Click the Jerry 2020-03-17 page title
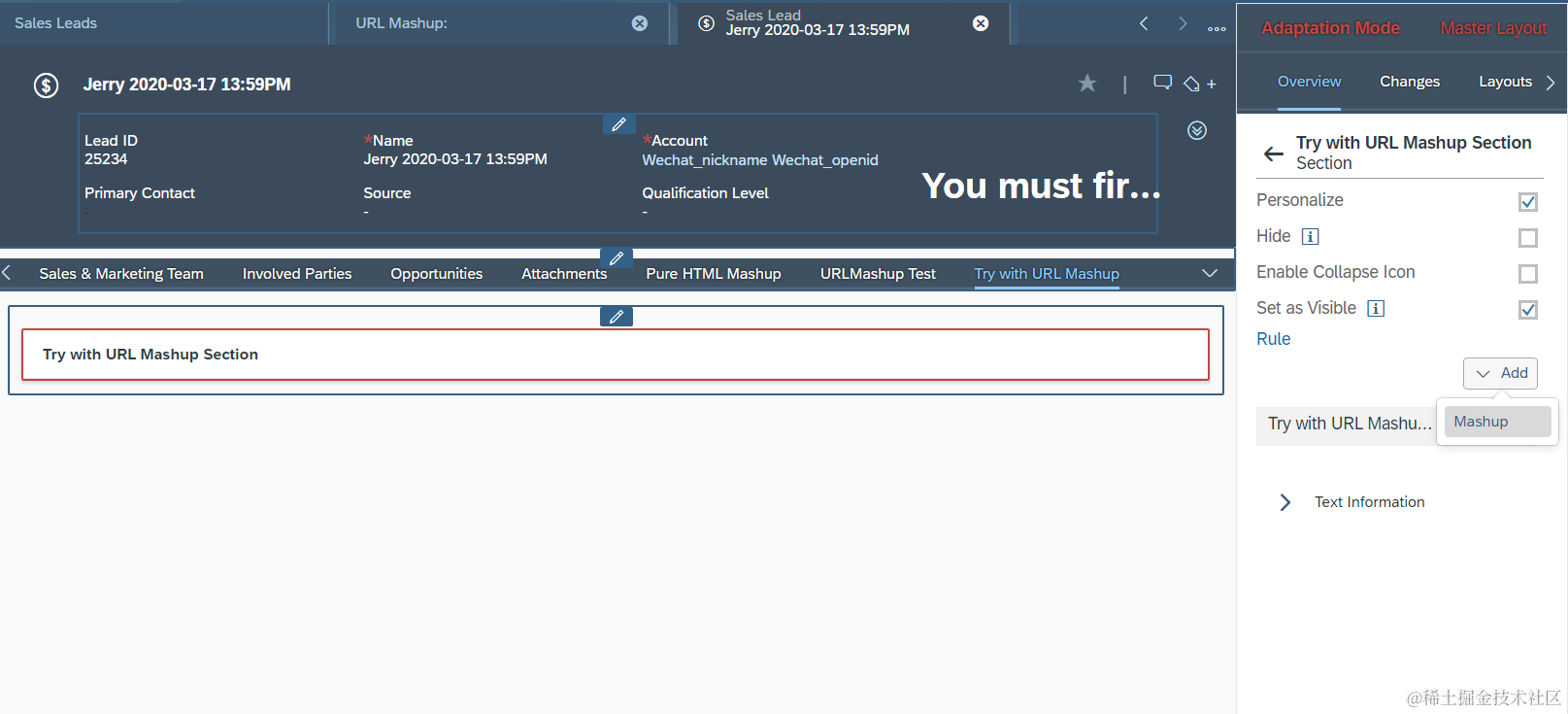This screenshot has width=1568, height=714. tap(187, 85)
